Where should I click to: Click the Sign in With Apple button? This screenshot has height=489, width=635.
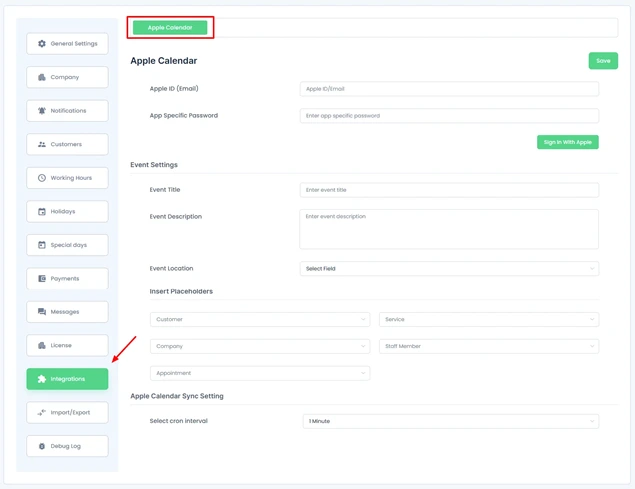tap(567, 142)
